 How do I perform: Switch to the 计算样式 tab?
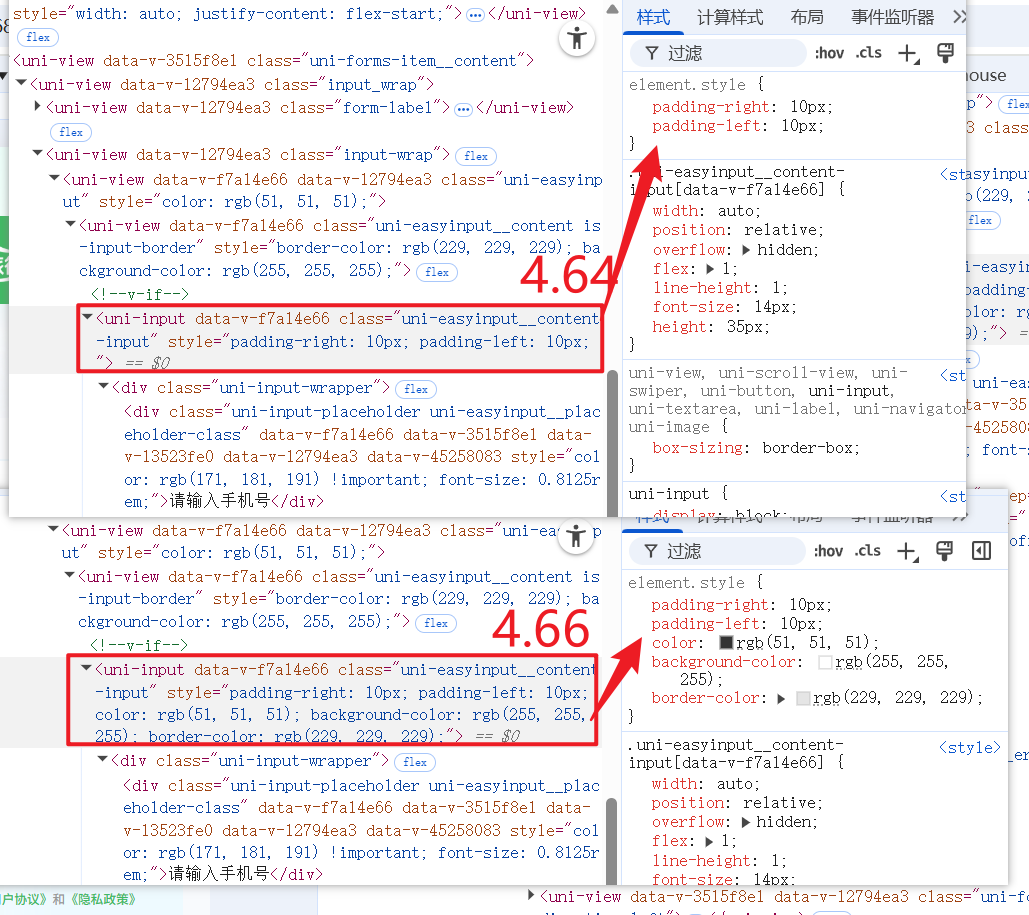729,17
